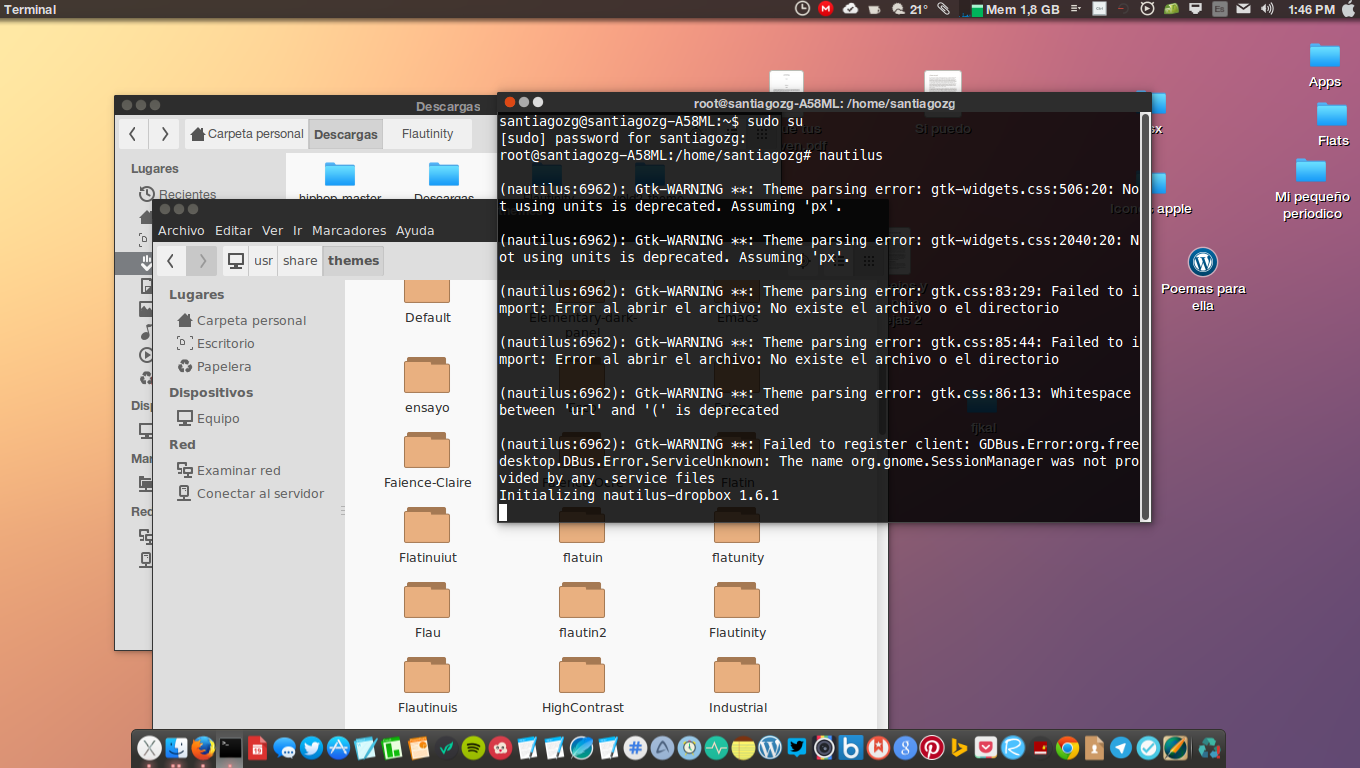The image size is (1360, 768).
Task: Open Escritorio in the sidebar
Action: pyautogui.click(x=216, y=343)
